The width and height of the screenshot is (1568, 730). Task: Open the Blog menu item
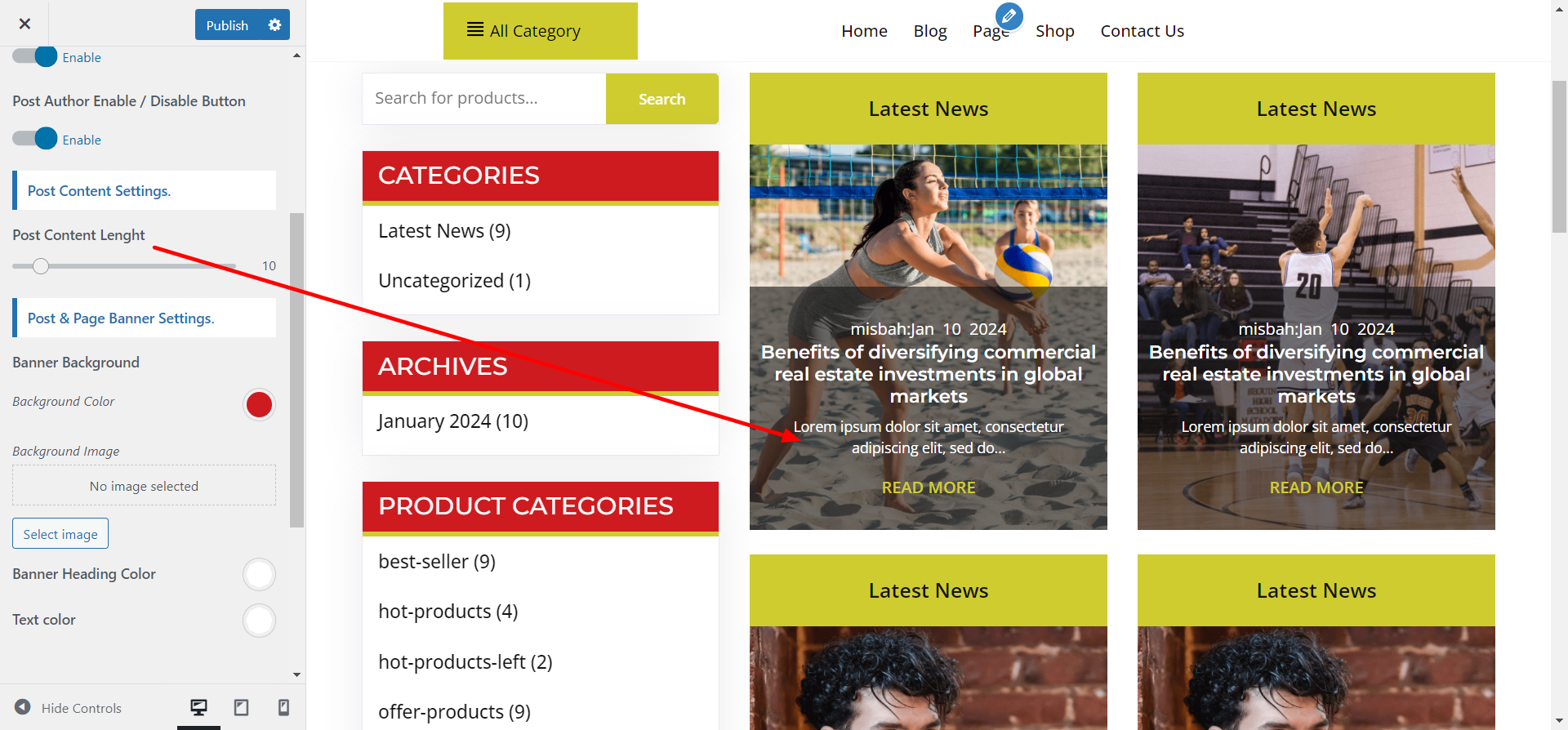click(929, 31)
